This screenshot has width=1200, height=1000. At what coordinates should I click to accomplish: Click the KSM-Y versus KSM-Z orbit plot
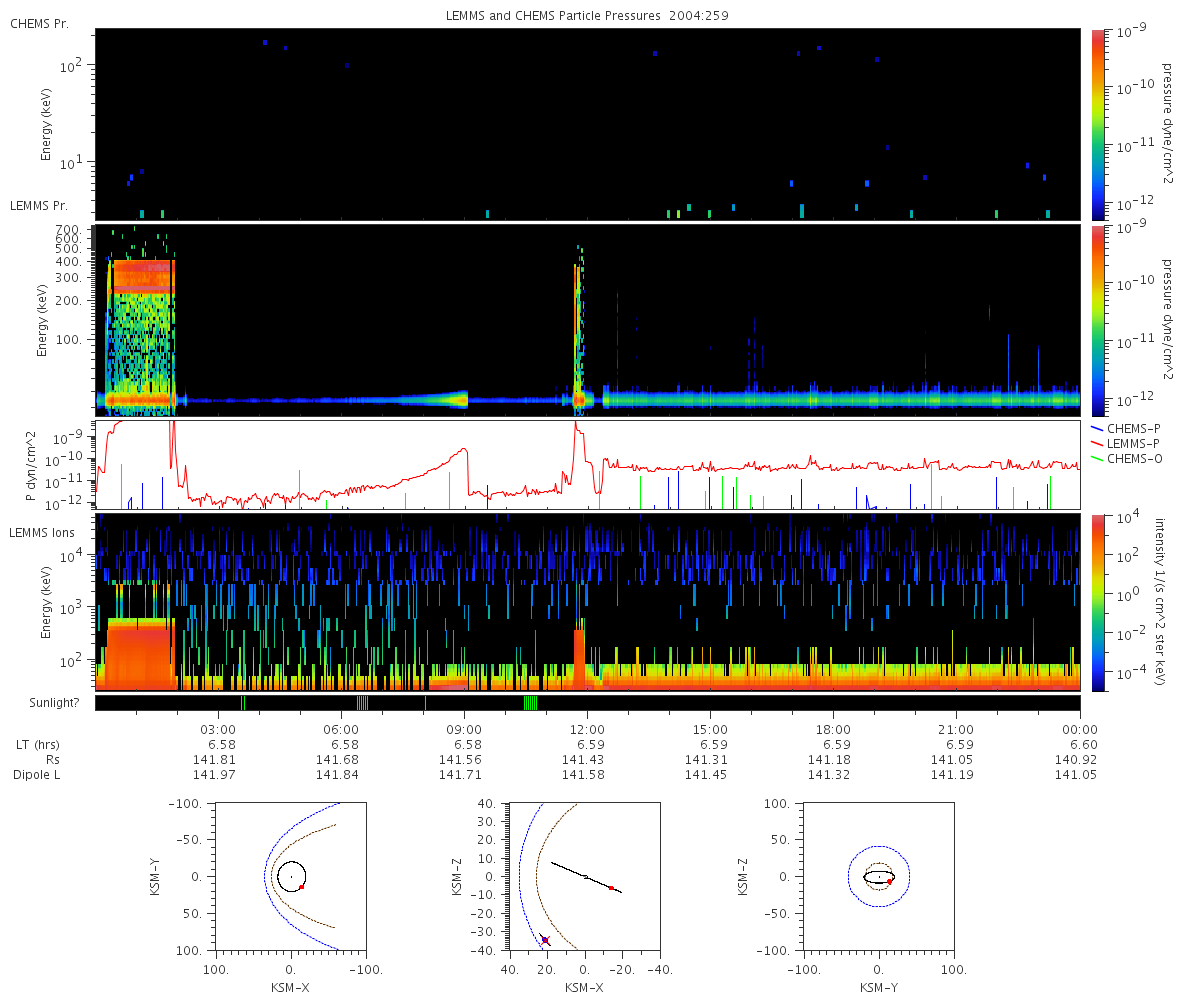[878, 876]
